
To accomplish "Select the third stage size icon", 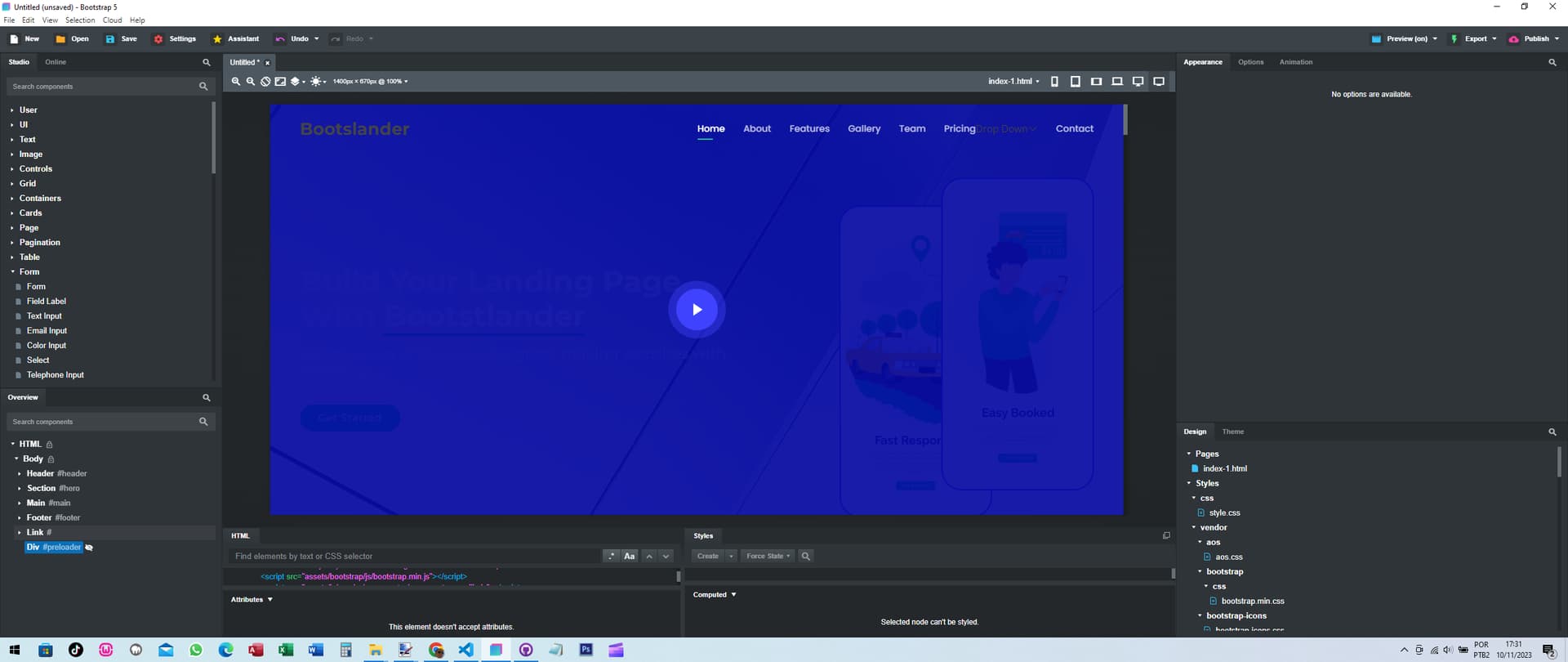I will [1096, 82].
